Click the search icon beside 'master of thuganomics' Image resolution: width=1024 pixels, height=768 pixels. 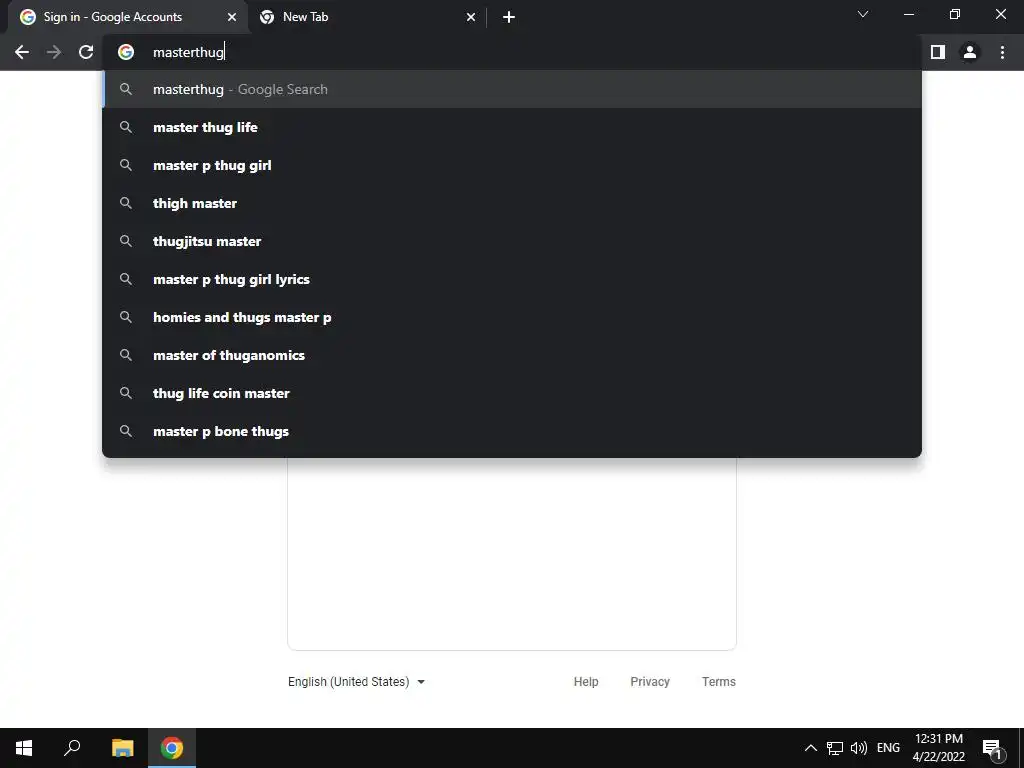pos(126,355)
